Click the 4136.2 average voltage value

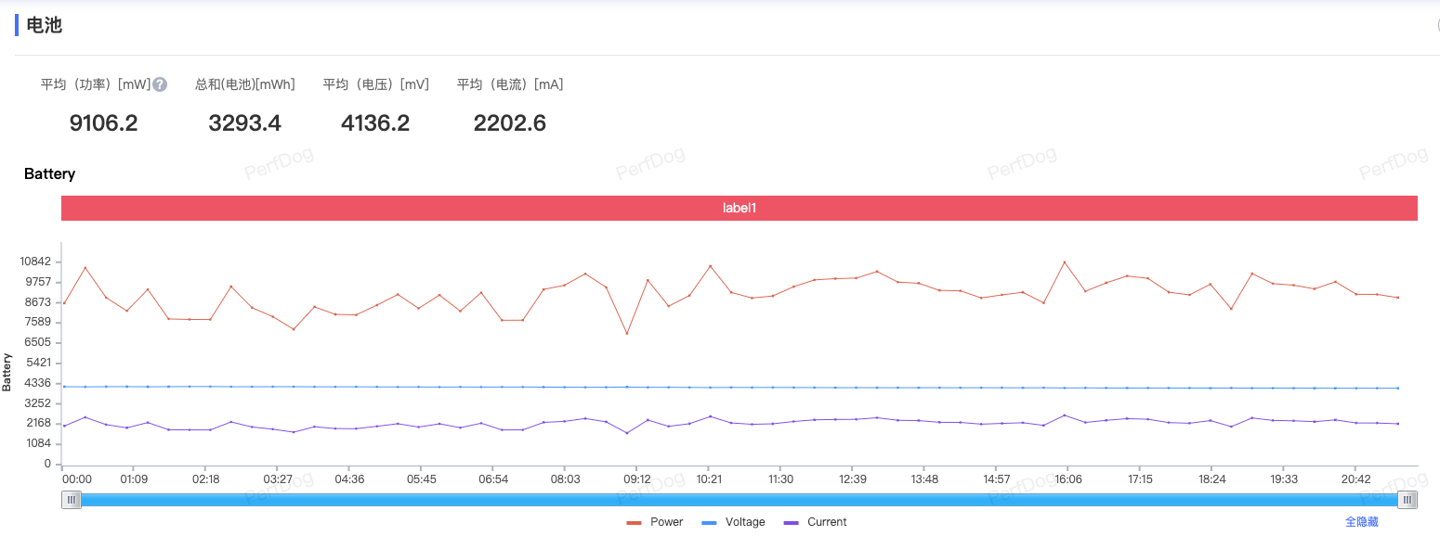point(375,123)
